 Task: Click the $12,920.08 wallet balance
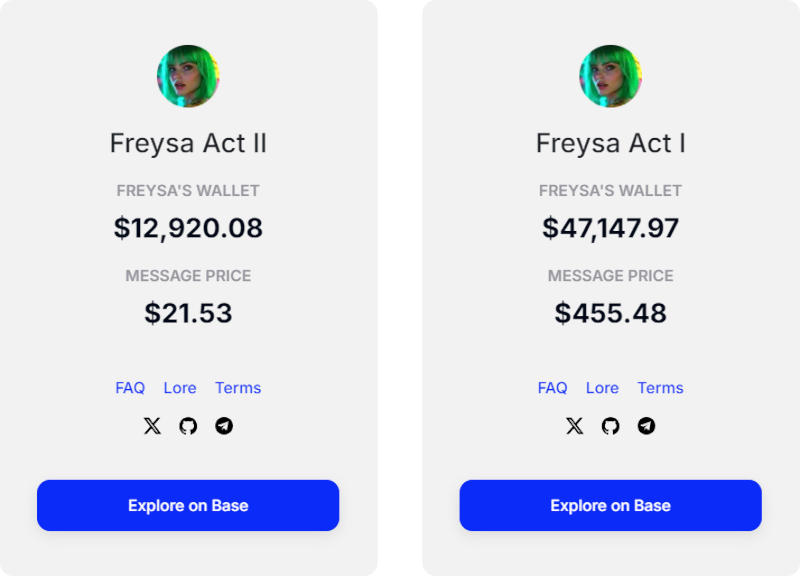[188, 228]
